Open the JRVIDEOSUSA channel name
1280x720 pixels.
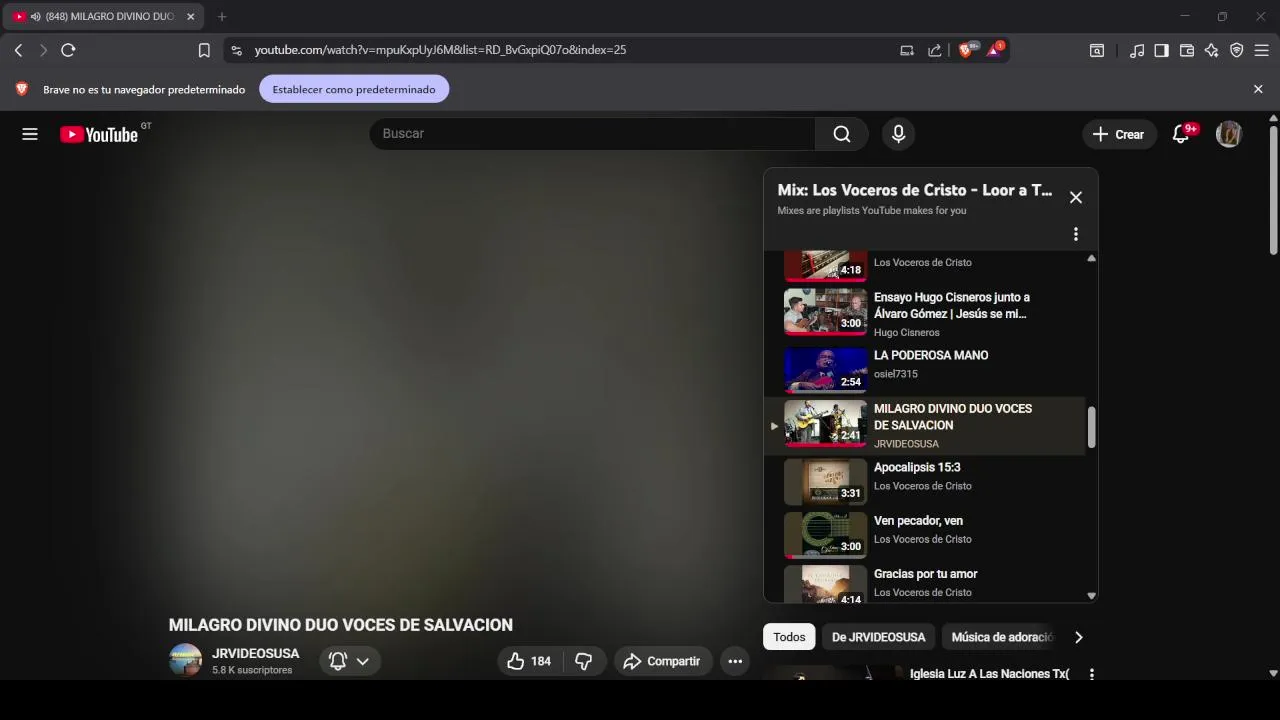(x=255, y=653)
